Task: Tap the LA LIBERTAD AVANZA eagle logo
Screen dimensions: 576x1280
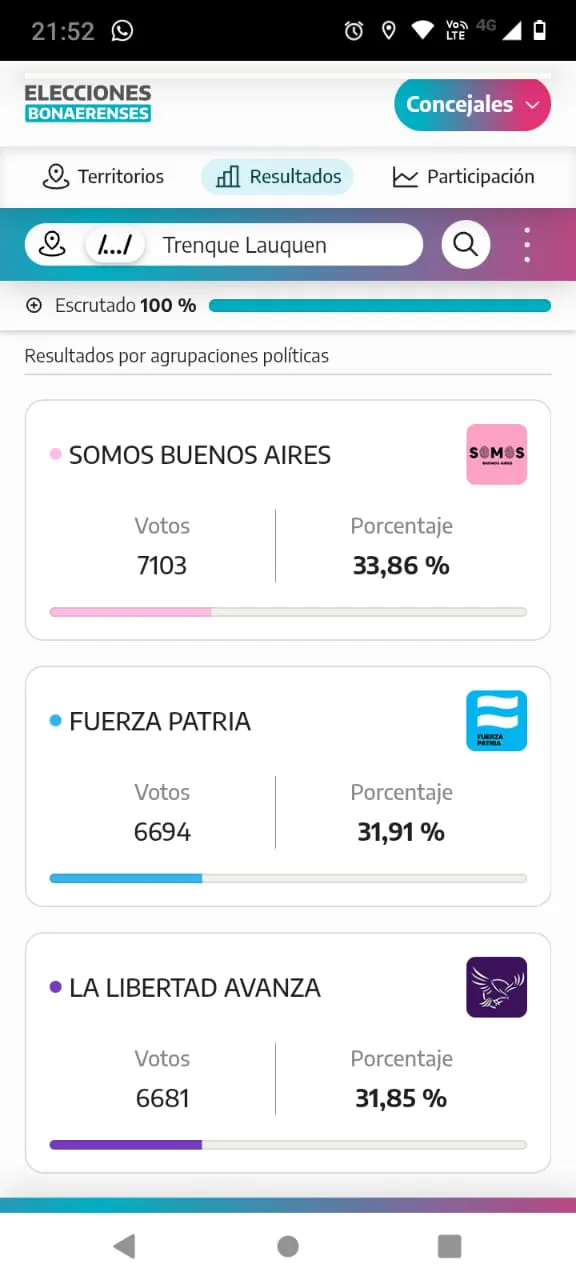Action: click(x=496, y=987)
